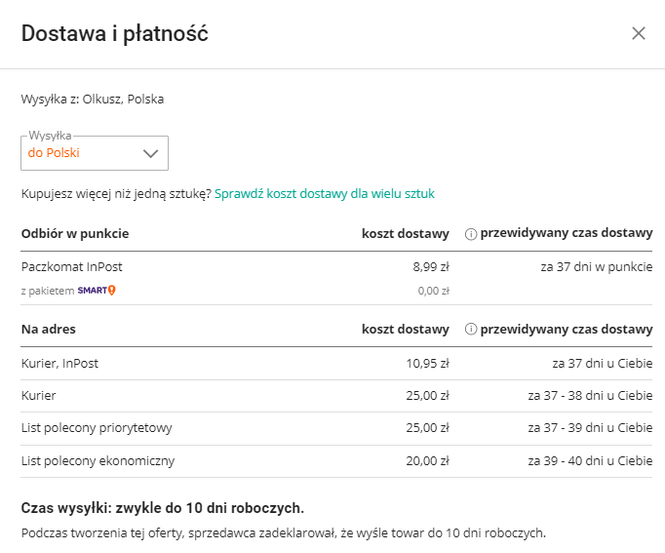Click the 0,00 zł Smart price
This screenshot has width=665, height=553.
point(433,291)
